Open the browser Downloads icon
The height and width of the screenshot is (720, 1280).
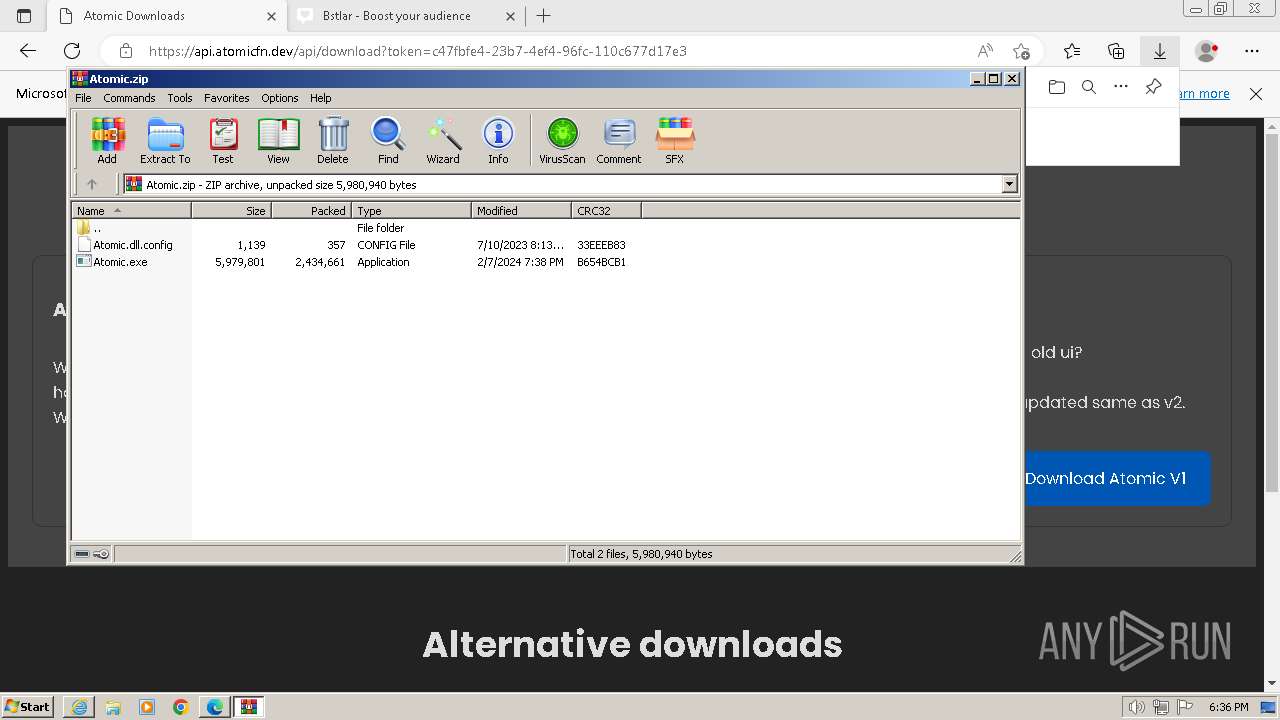(1160, 51)
